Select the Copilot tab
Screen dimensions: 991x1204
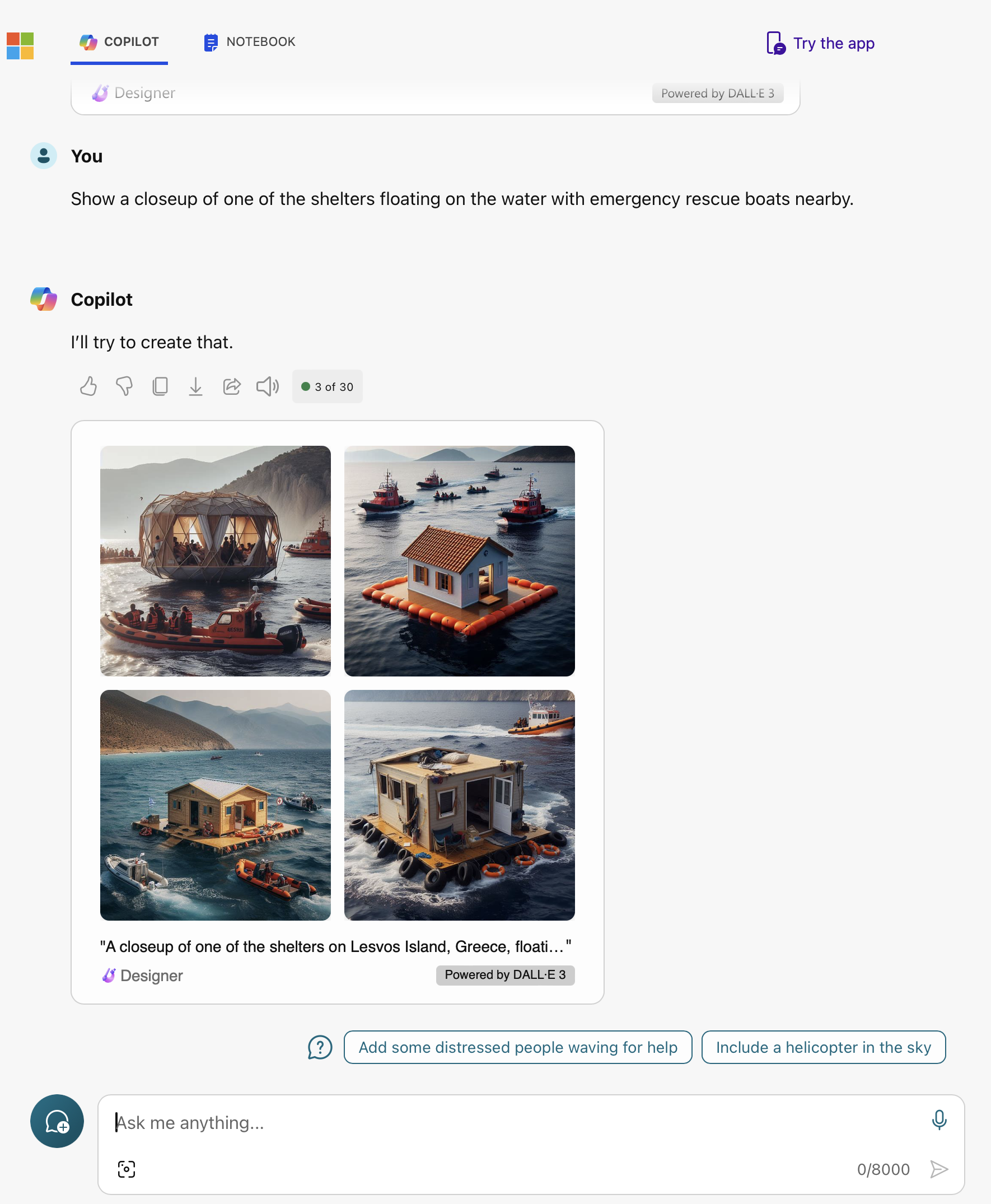(x=119, y=42)
